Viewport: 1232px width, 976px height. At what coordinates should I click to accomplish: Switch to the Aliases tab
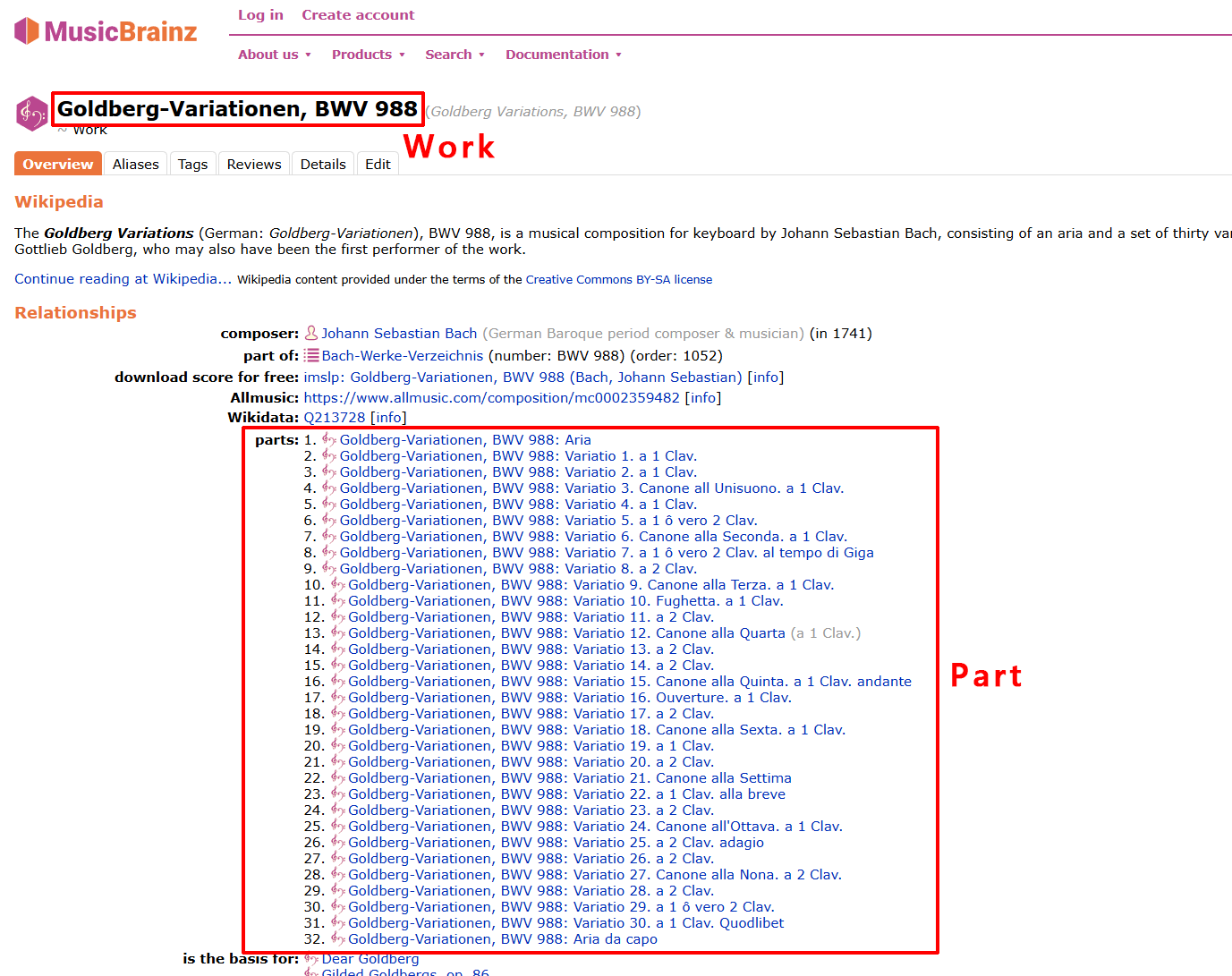click(x=136, y=164)
